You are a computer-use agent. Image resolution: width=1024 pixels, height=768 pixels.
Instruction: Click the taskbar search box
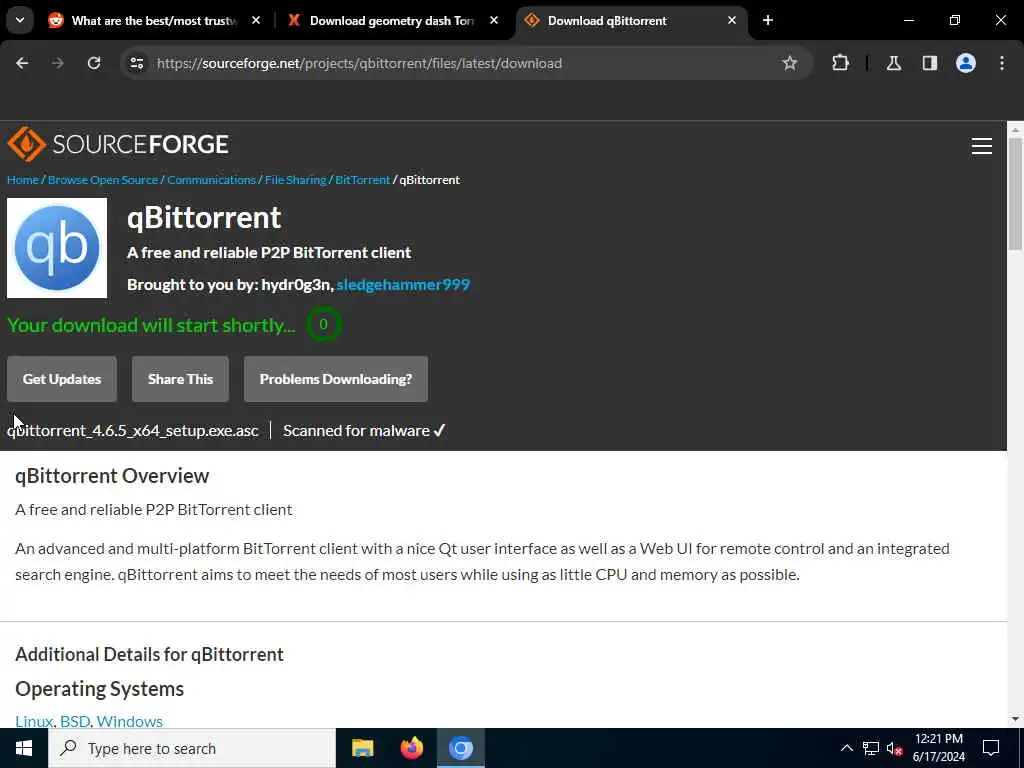point(192,748)
